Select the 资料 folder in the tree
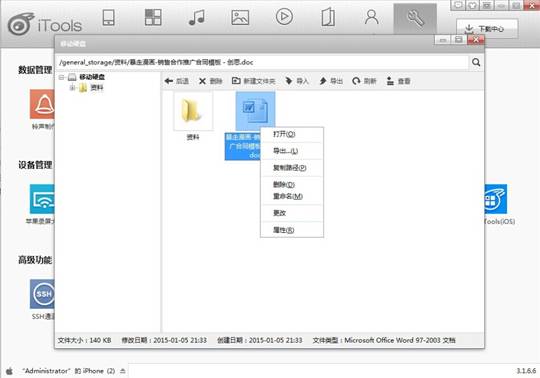Screen dimensions: 540x378 click(x=97, y=88)
